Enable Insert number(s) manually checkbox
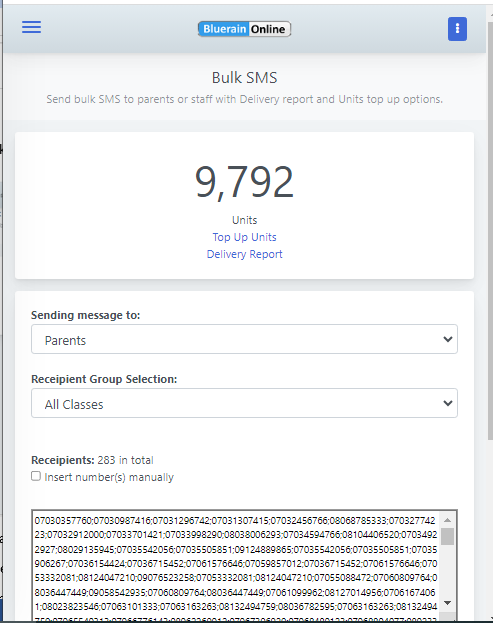Viewport: 493px width, 623px height. [36, 476]
